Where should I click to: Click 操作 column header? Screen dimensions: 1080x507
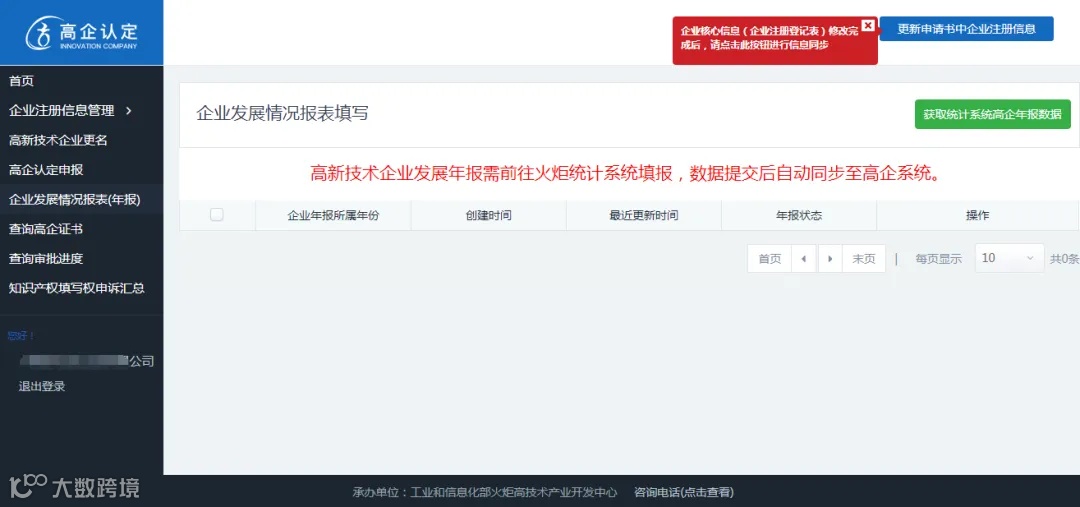click(977, 216)
